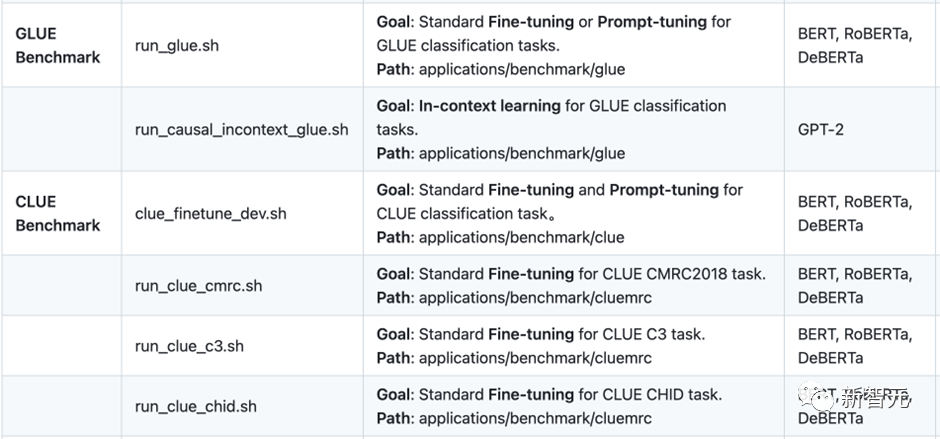Open the clue_finetune_dev.sh script name
The height and width of the screenshot is (439, 940).
[210, 213]
